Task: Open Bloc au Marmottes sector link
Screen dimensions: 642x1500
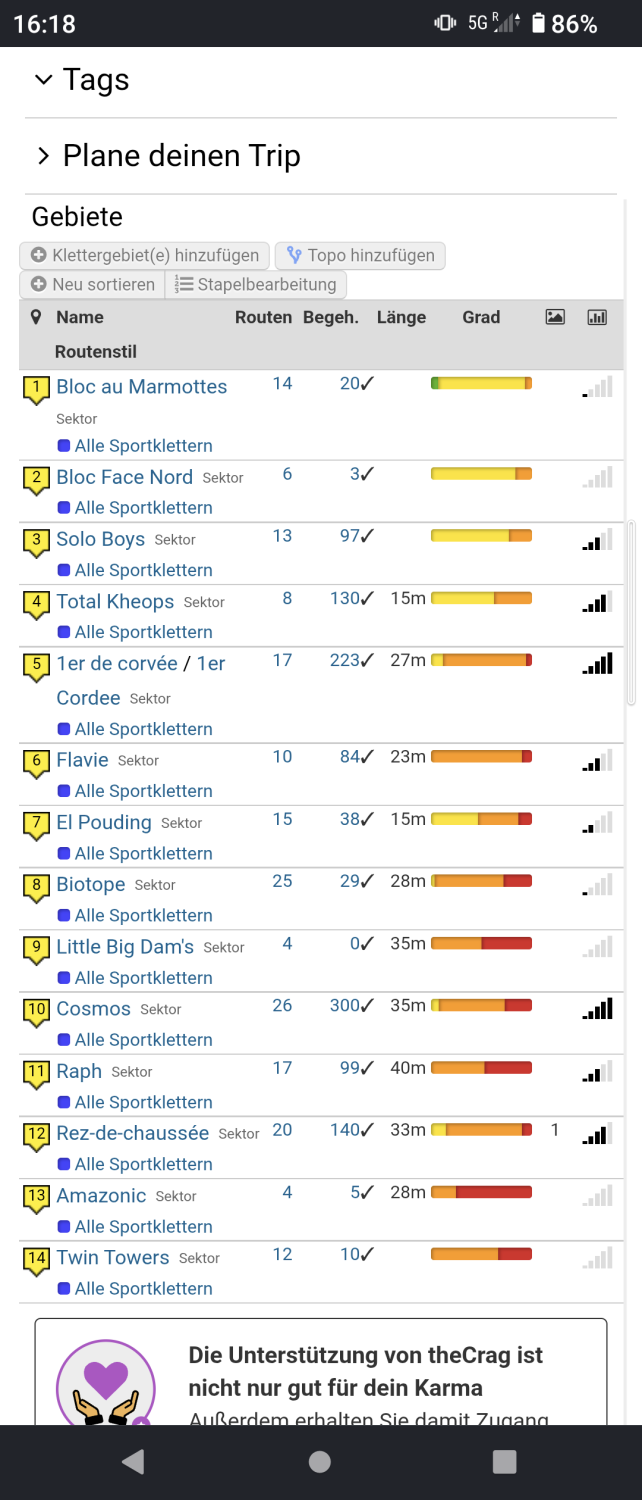Action: [142, 387]
